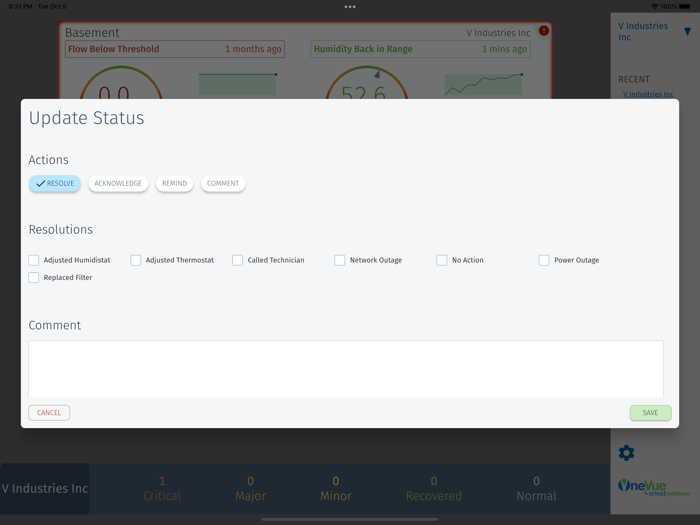Image resolution: width=700 pixels, height=525 pixels.
Task: Save the status update
Action: coord(650,413)
